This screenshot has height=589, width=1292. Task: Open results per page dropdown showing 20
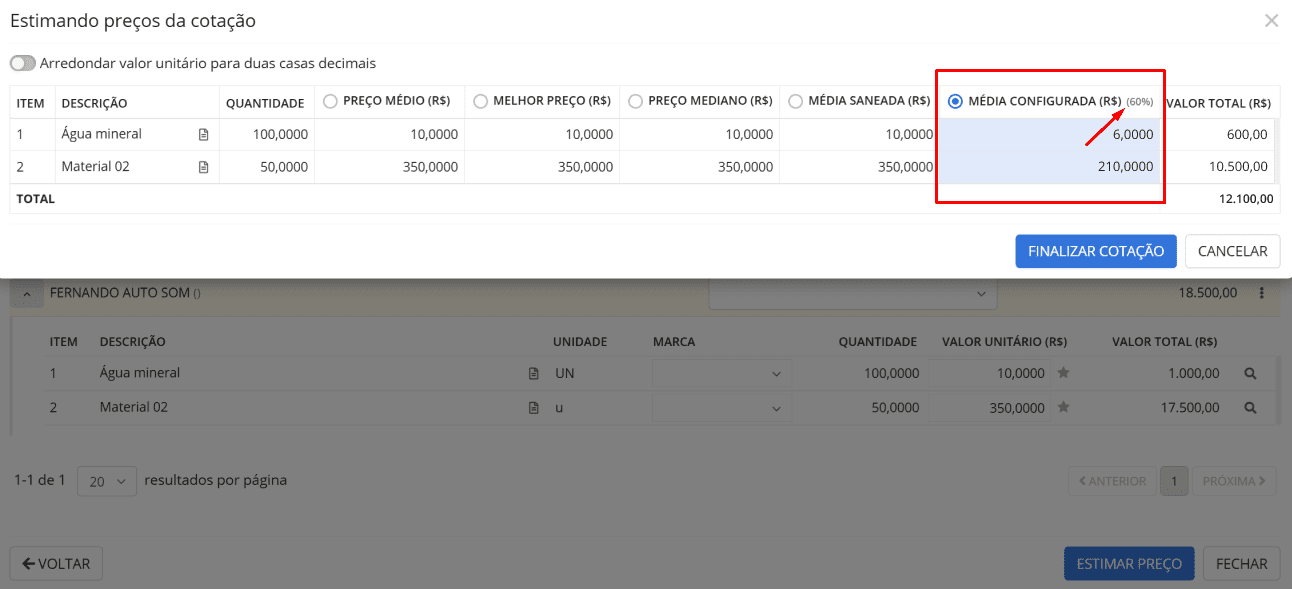107,481
